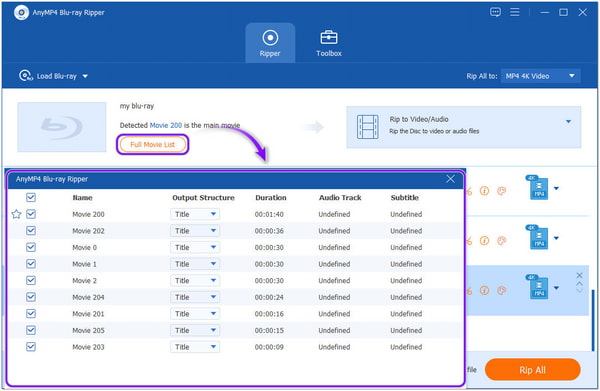Click the 00:01:40 duration value

click(x=269, y=214)
